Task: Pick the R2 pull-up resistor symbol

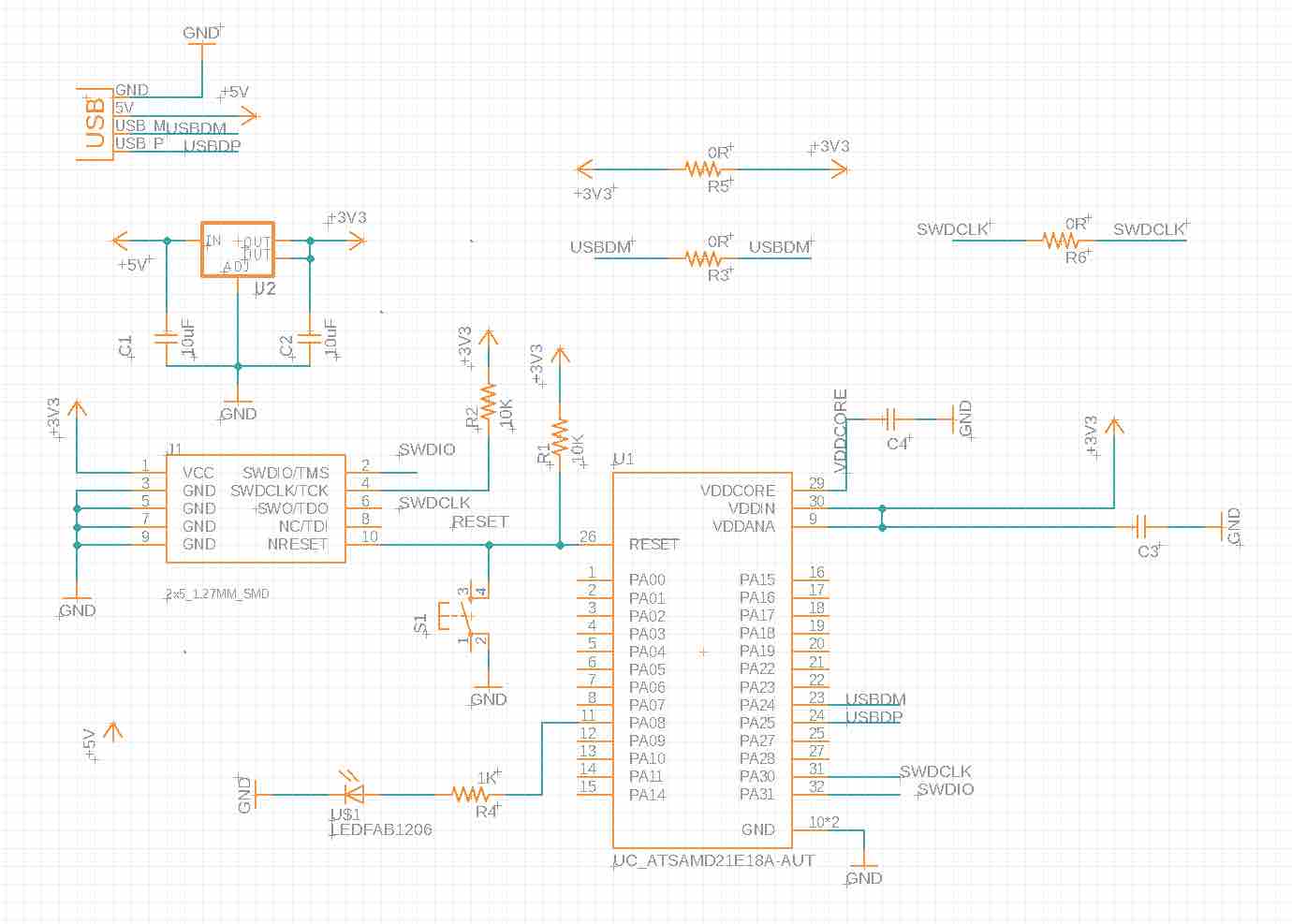Action: click(x=488, y=401)
